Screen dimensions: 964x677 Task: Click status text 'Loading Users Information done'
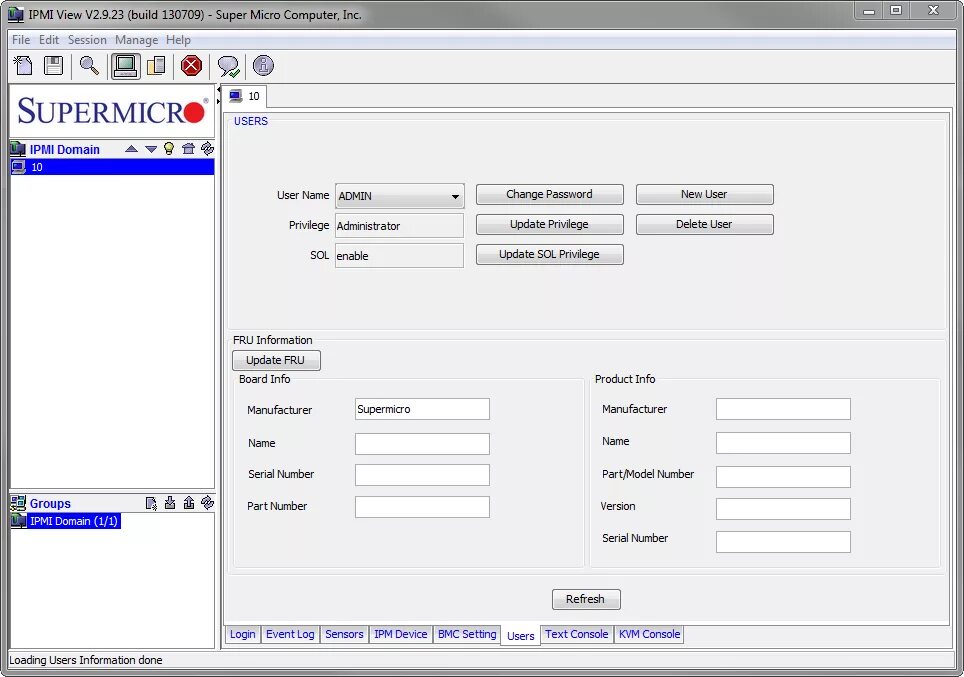click(x=85, y=660)
